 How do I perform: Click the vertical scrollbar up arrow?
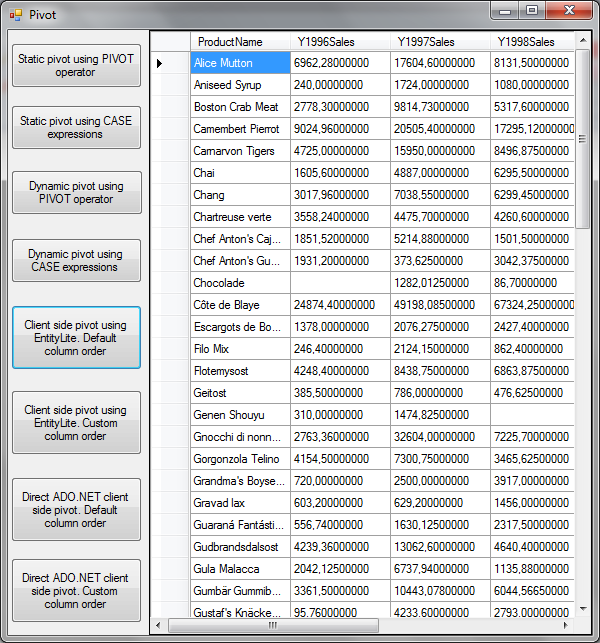[583, 40]
